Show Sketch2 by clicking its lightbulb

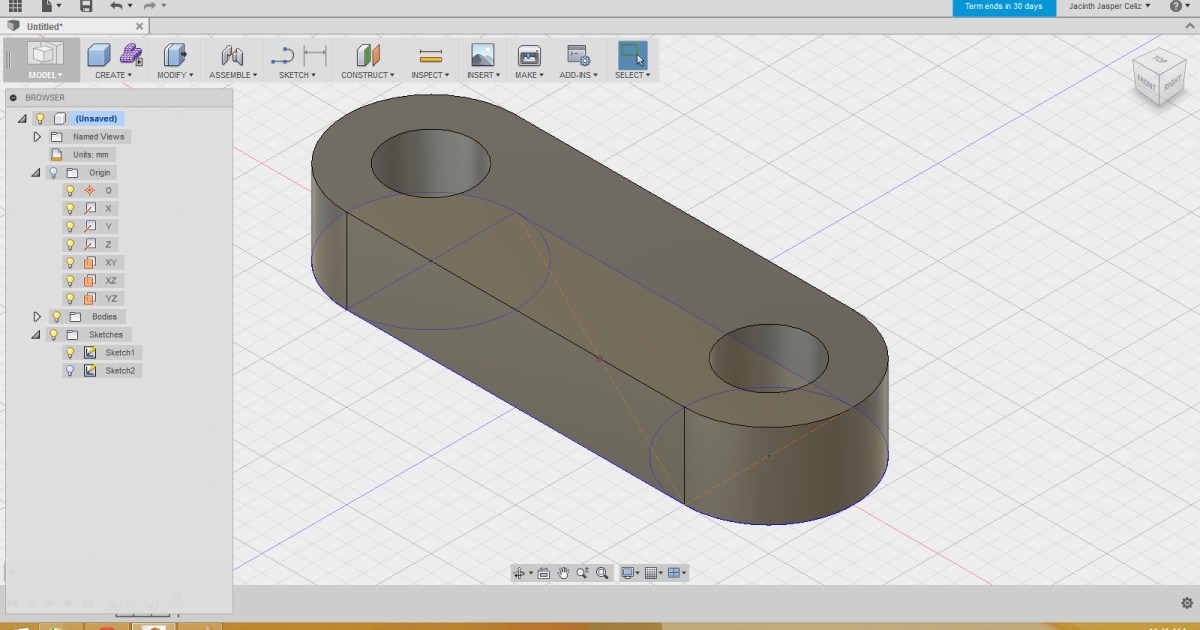pos(70,371)
